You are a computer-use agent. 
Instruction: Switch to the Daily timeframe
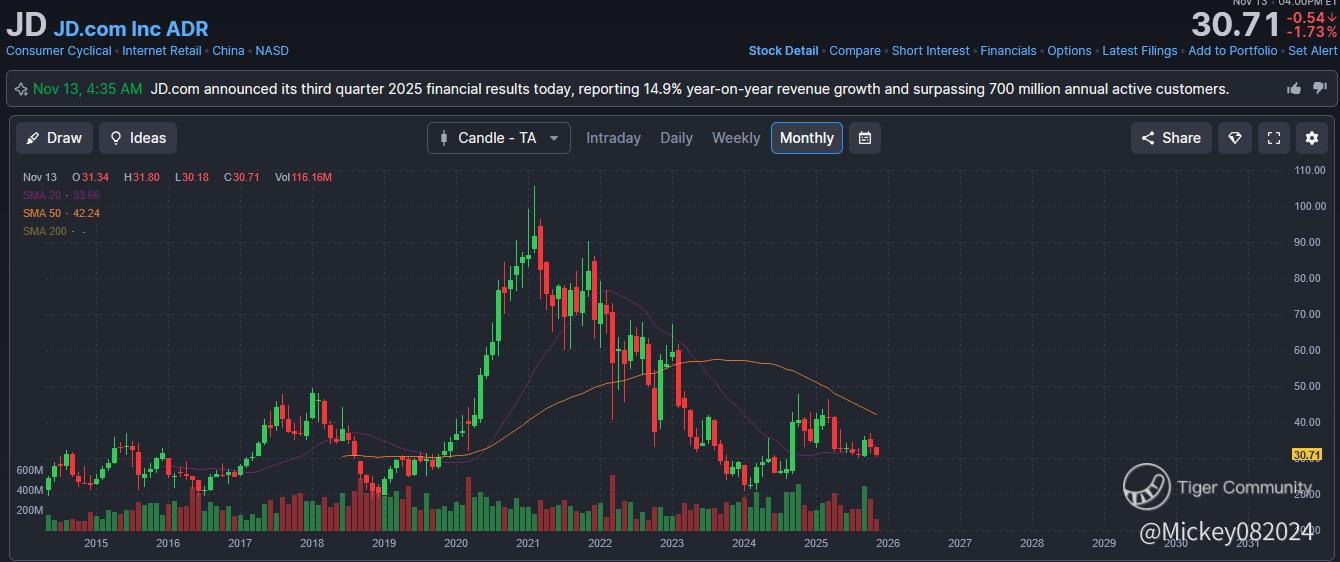[676, 138]
